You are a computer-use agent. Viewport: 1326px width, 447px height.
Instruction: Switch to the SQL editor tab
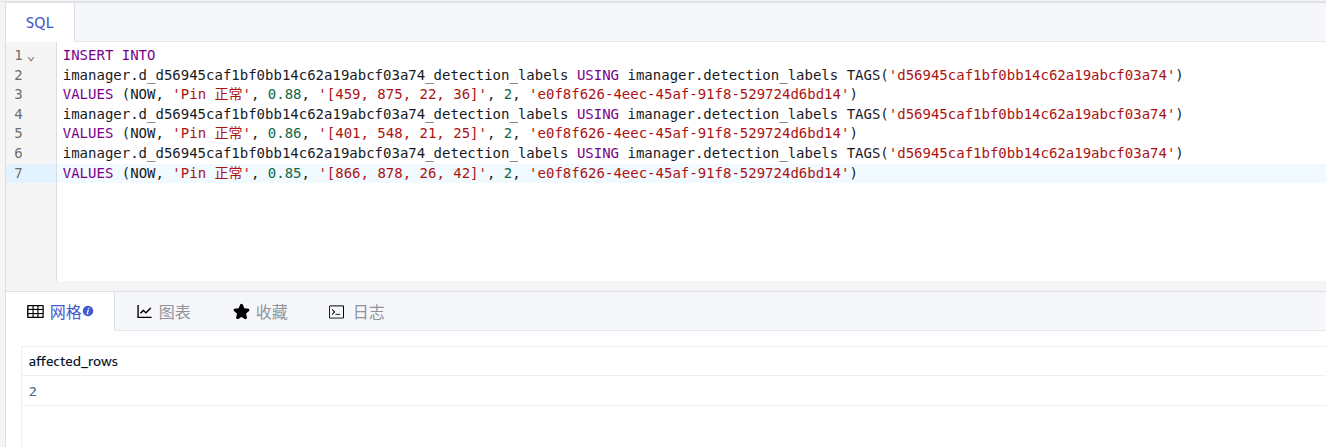pos(40,22)
